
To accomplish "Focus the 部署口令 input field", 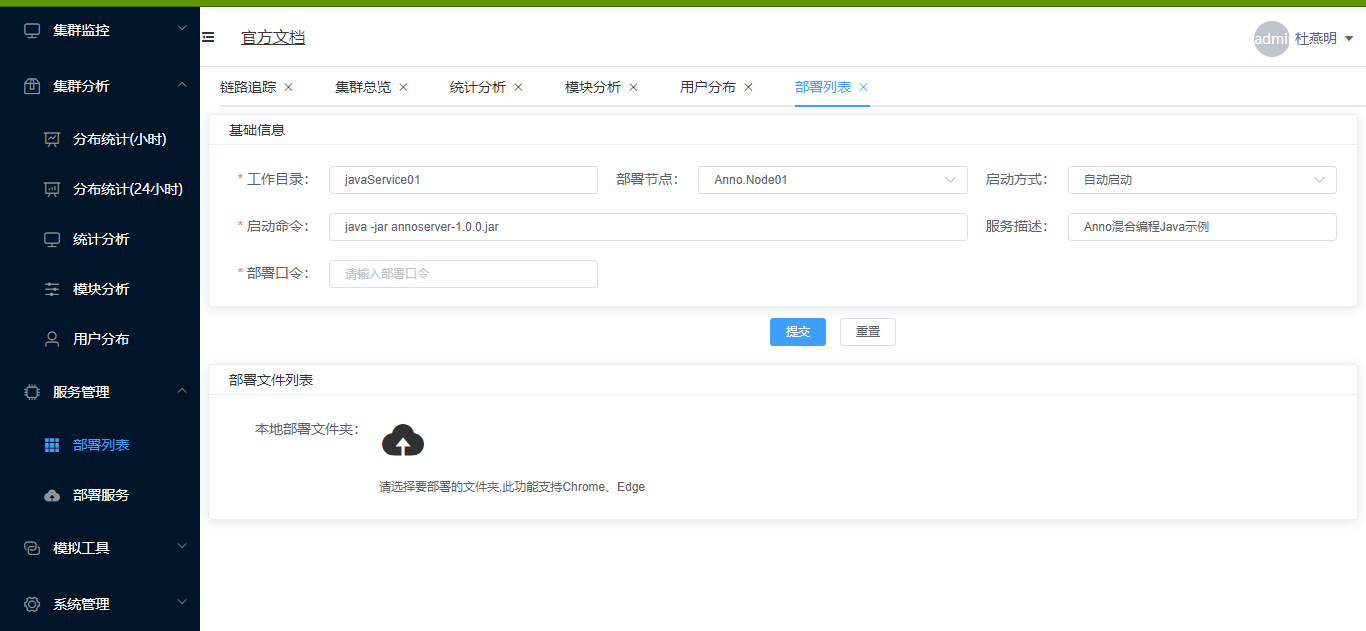I will [463, 274].
